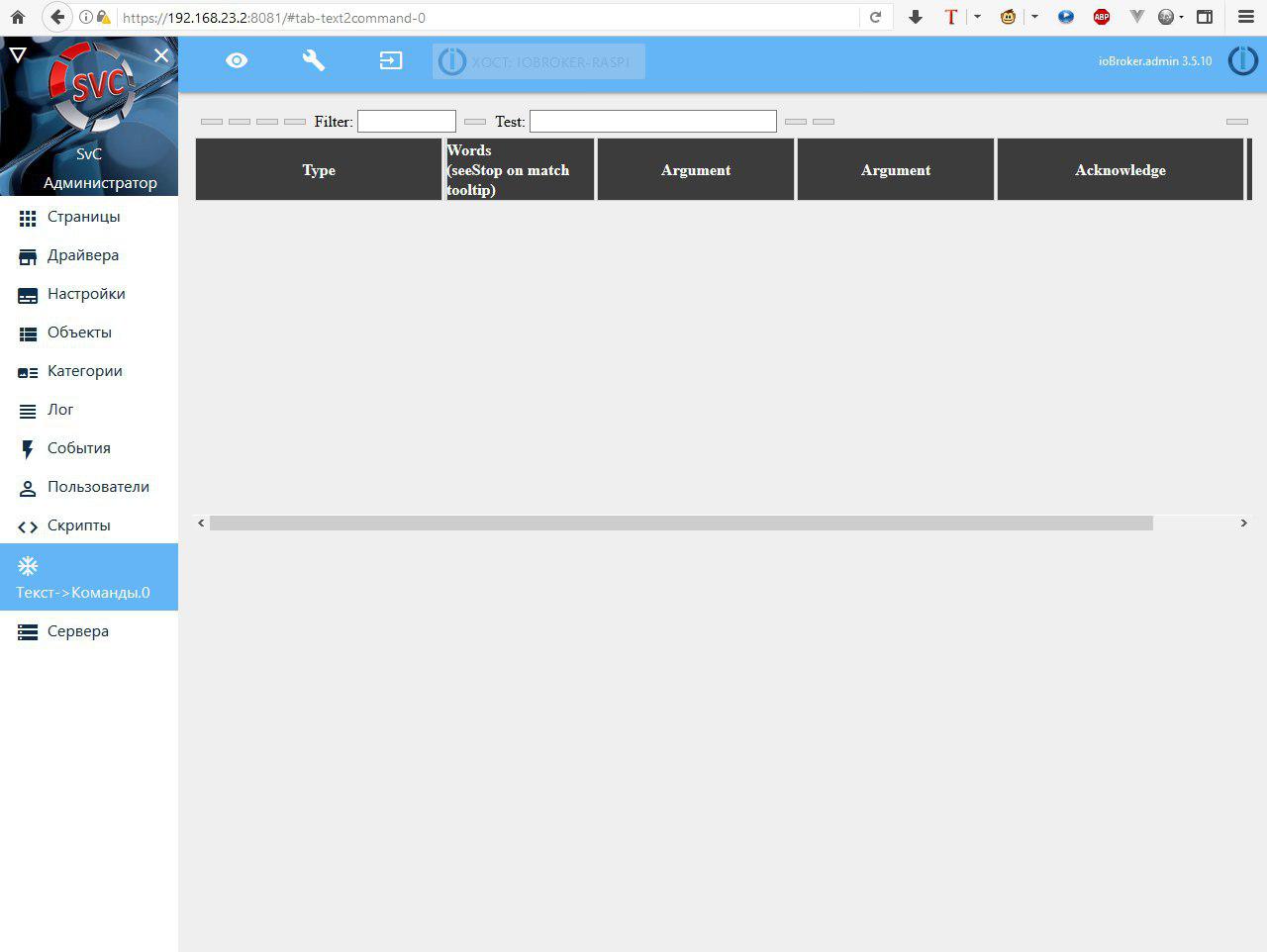
Task: Click the red T extension icon
Action: coord(951,17)
